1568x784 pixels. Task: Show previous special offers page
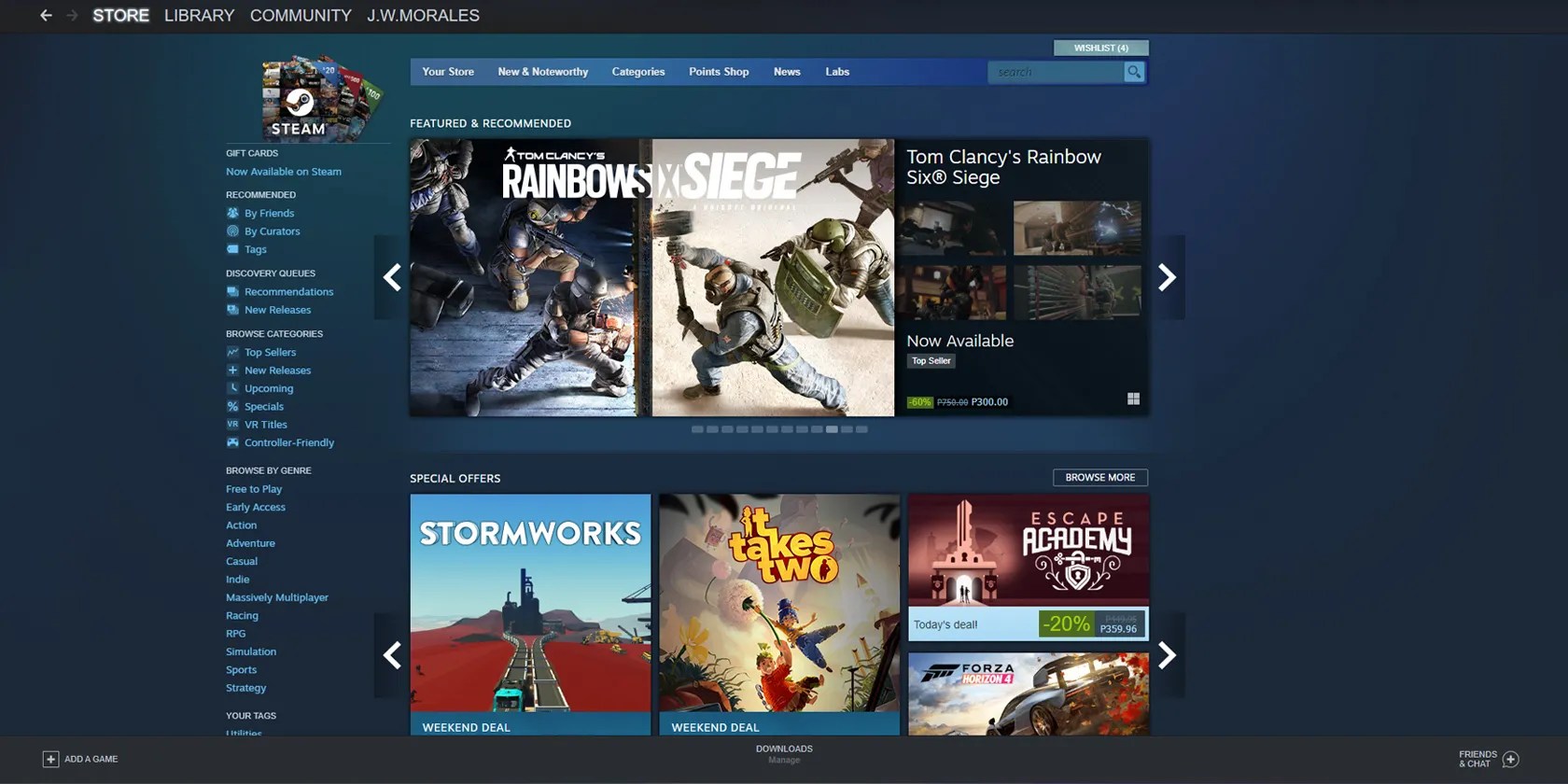[x=392, y=655]
